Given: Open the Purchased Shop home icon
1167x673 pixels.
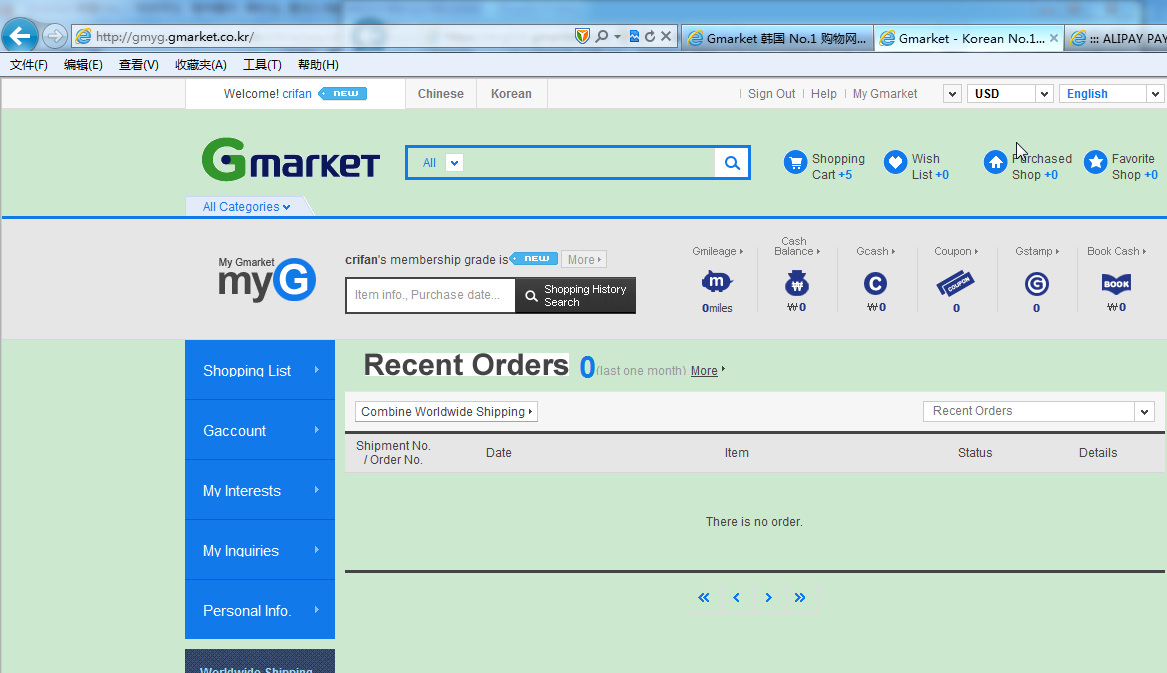Looking at the screenshot, I should point(995,162).
